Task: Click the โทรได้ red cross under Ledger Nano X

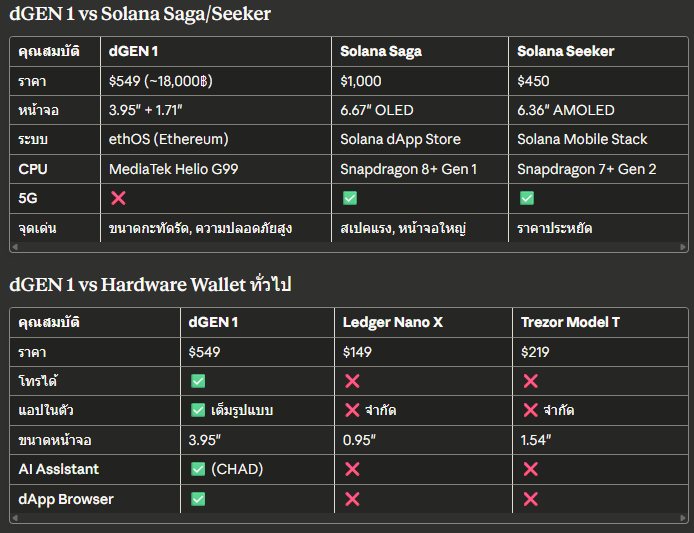Action: (351, 381)
